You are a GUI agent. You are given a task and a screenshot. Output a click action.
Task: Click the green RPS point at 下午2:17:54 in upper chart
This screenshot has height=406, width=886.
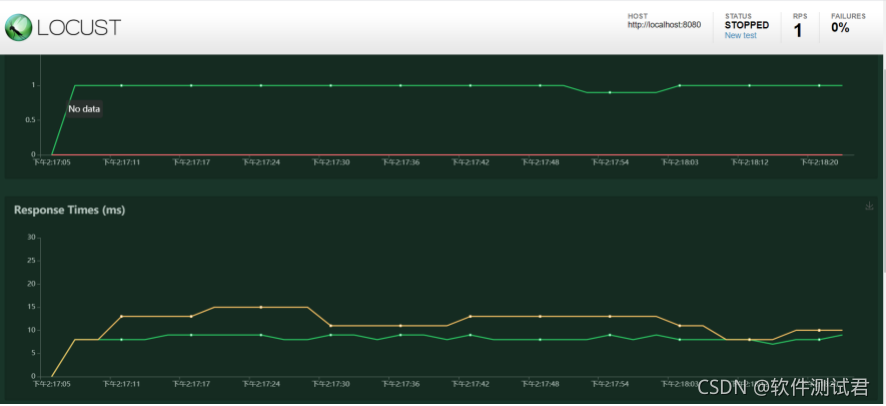coord(610,92)
